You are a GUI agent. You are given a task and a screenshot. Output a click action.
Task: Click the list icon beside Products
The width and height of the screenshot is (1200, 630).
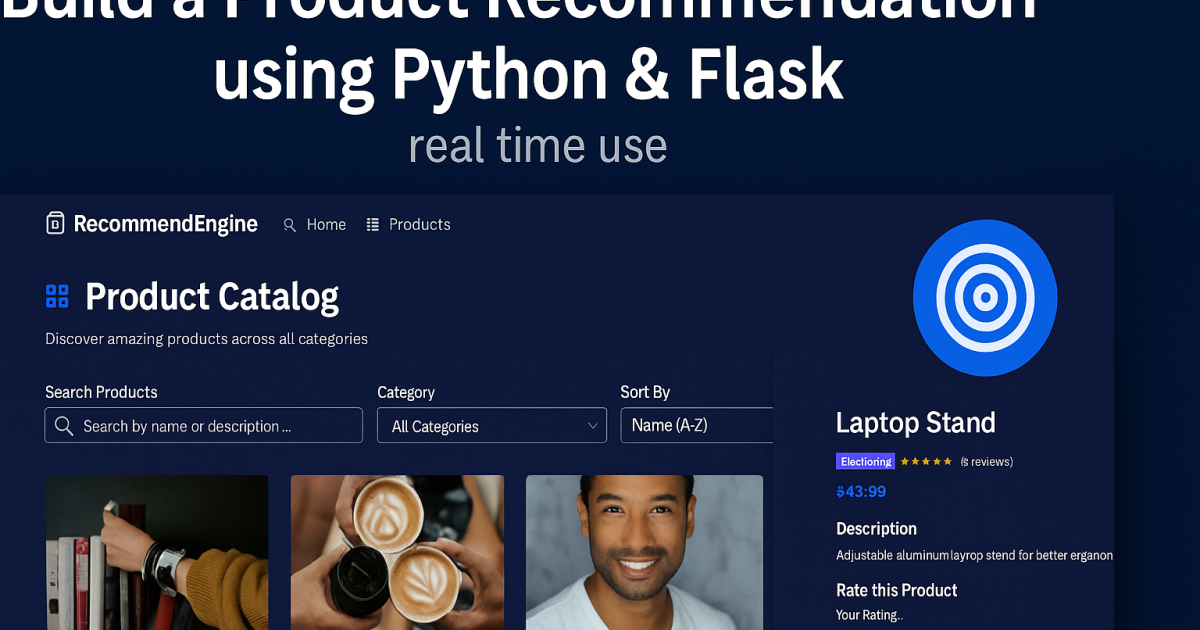click(x=373, y=224)
